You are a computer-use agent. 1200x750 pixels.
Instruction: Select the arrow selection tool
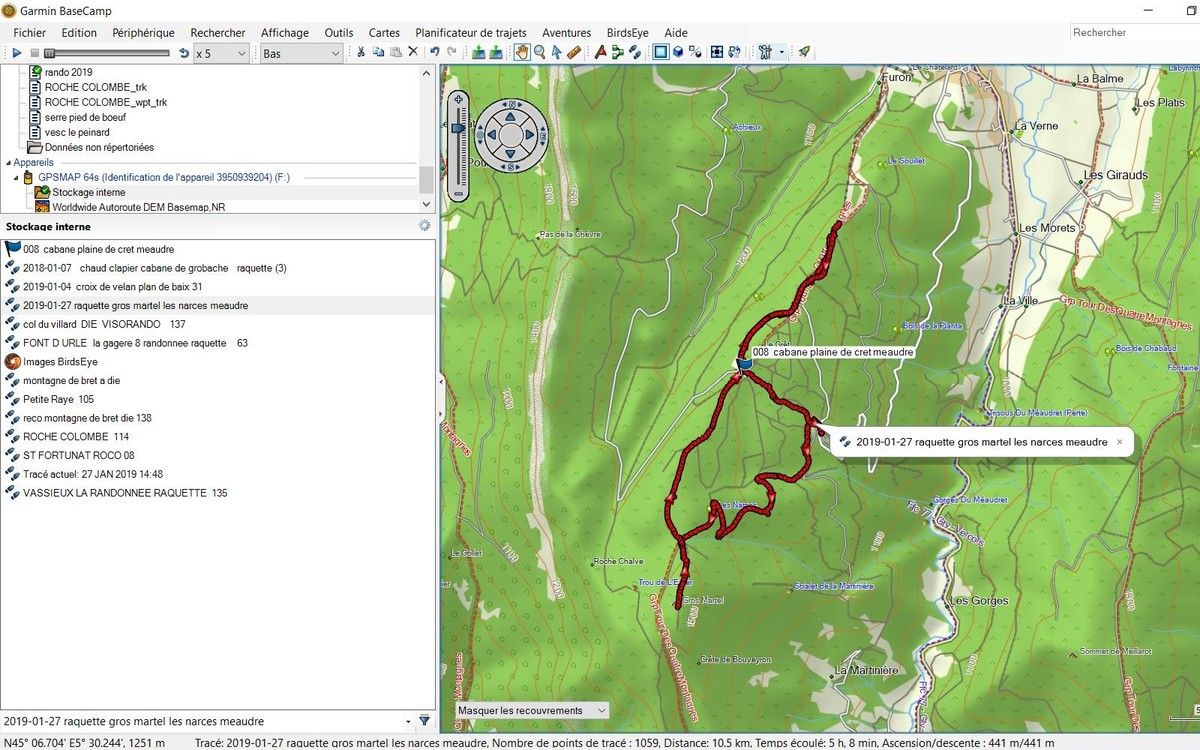pos(557,52)
